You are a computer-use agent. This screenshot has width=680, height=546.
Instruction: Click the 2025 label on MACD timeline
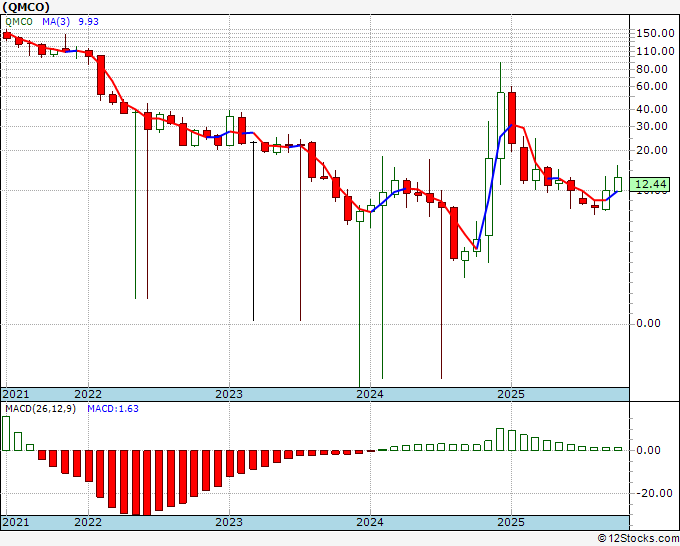click(511, 522)
